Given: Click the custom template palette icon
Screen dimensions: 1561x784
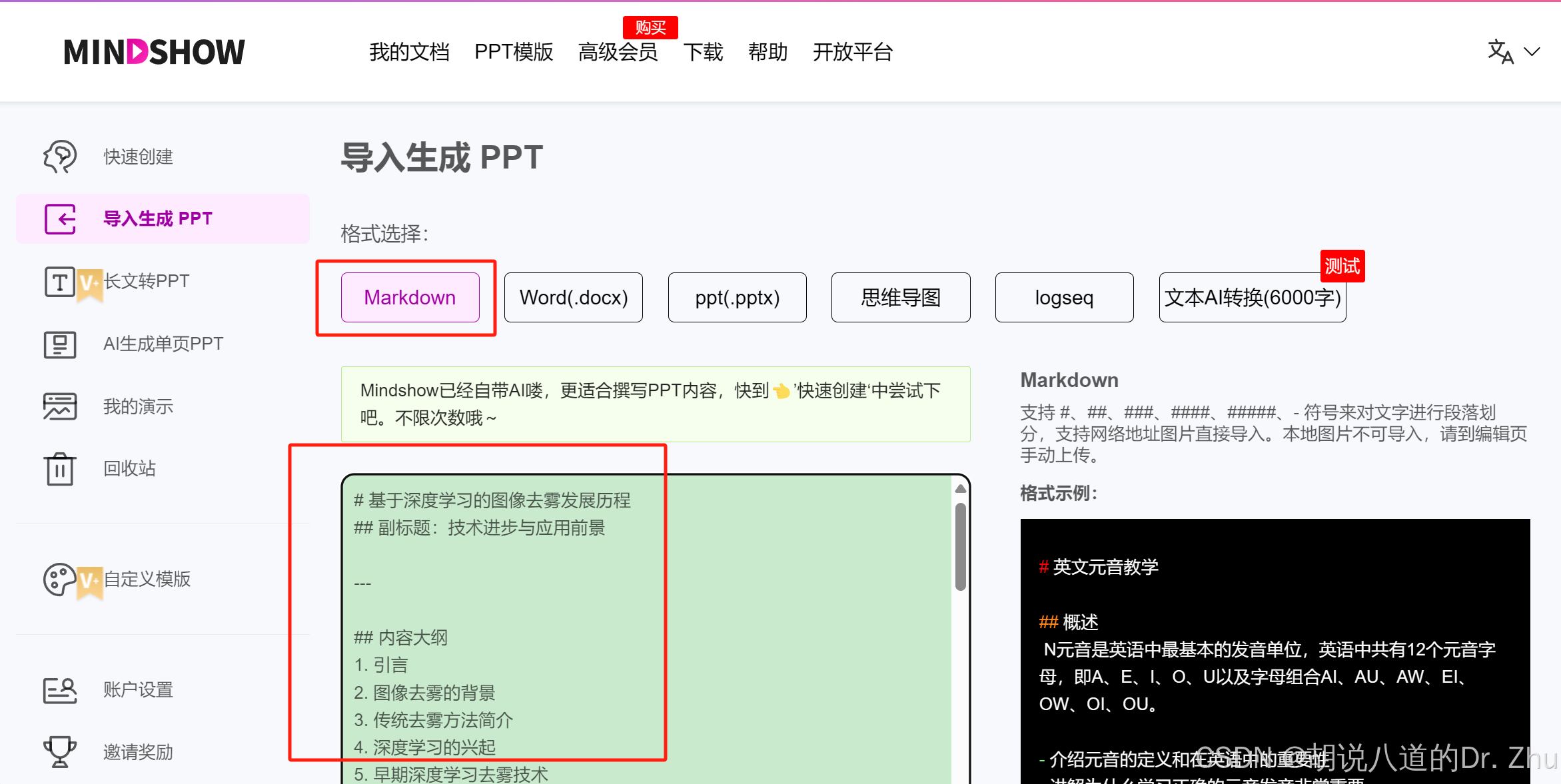Looking at the screenshot, I should (60, 580).
